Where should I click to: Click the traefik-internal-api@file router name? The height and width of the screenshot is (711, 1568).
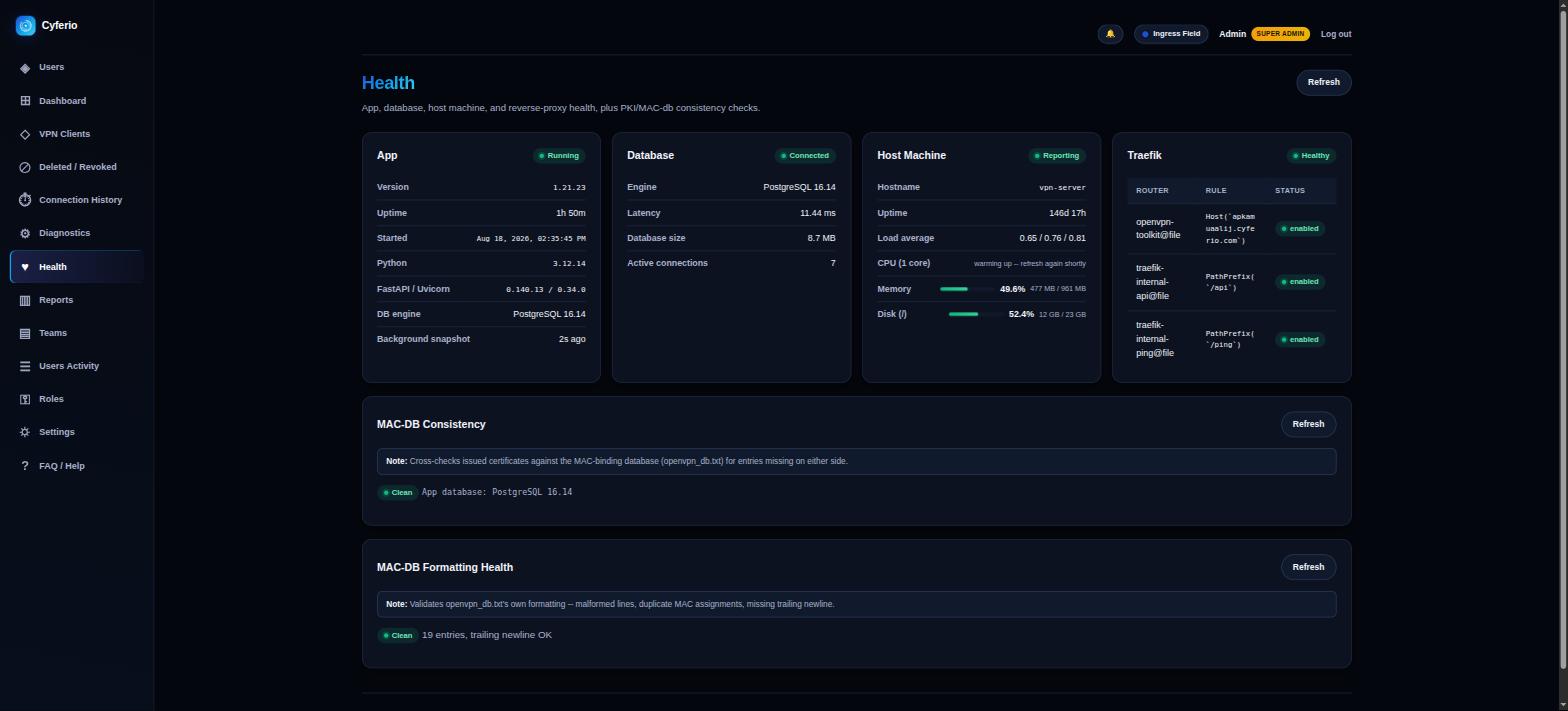[1154, 282]
